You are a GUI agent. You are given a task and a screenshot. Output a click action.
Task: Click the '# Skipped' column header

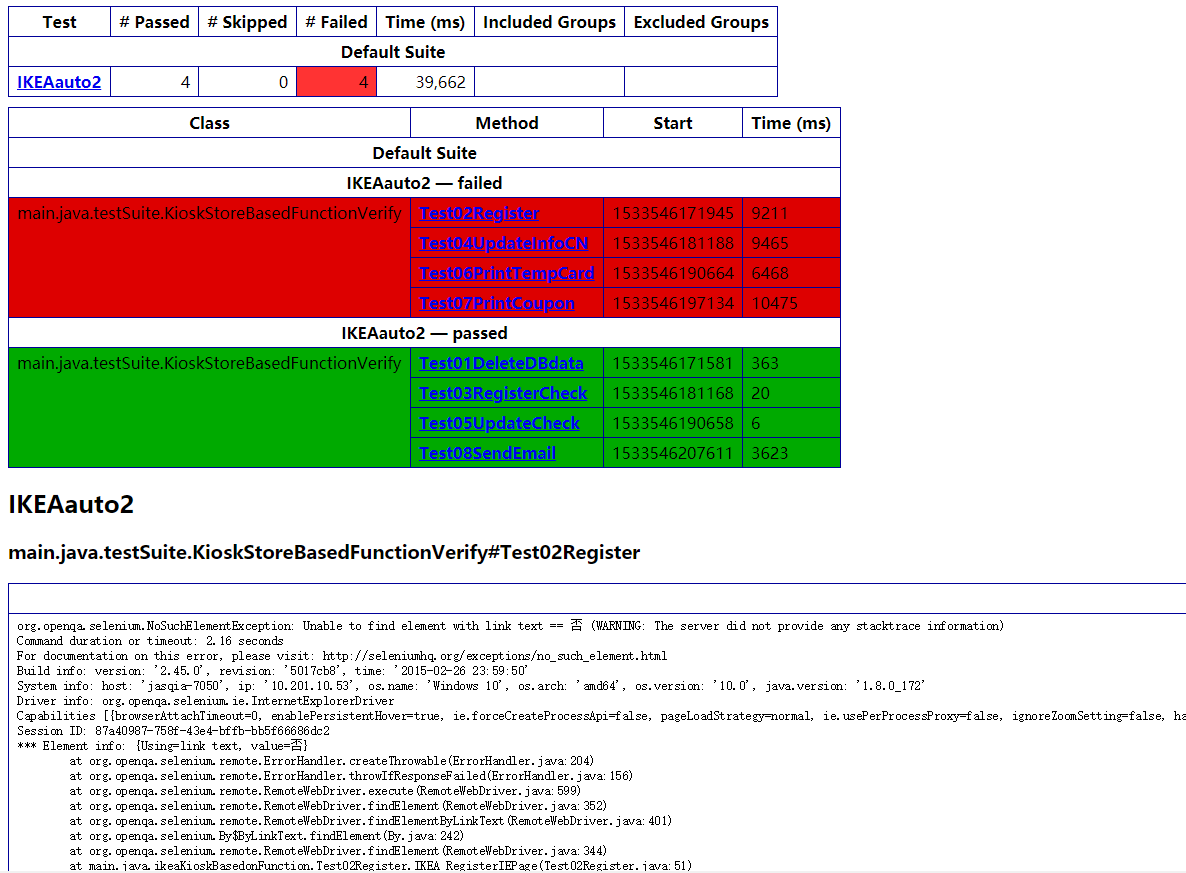coord(247,23)
